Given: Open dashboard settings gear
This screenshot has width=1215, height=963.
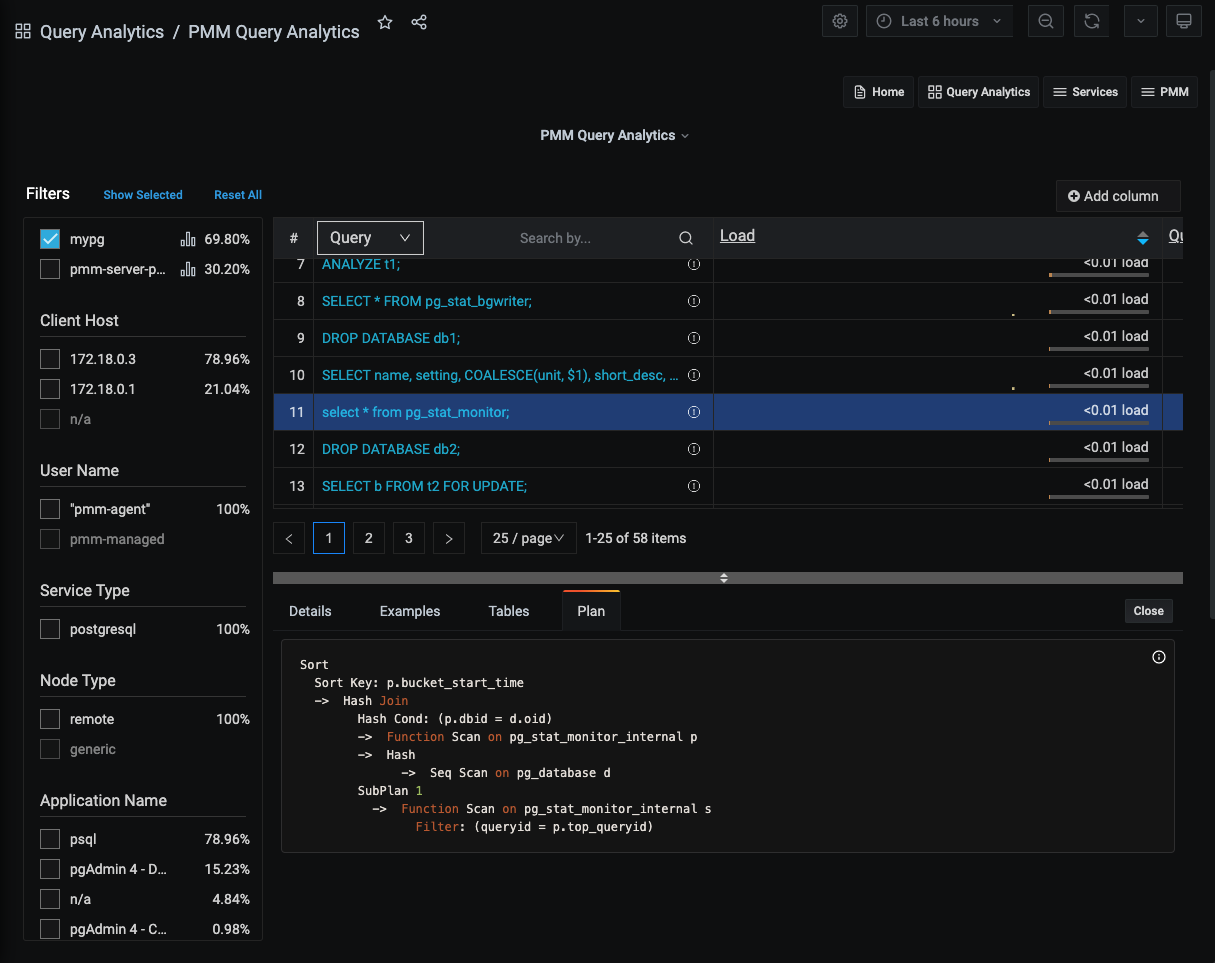Looking at the screenshot, I should tap(840, 21).
